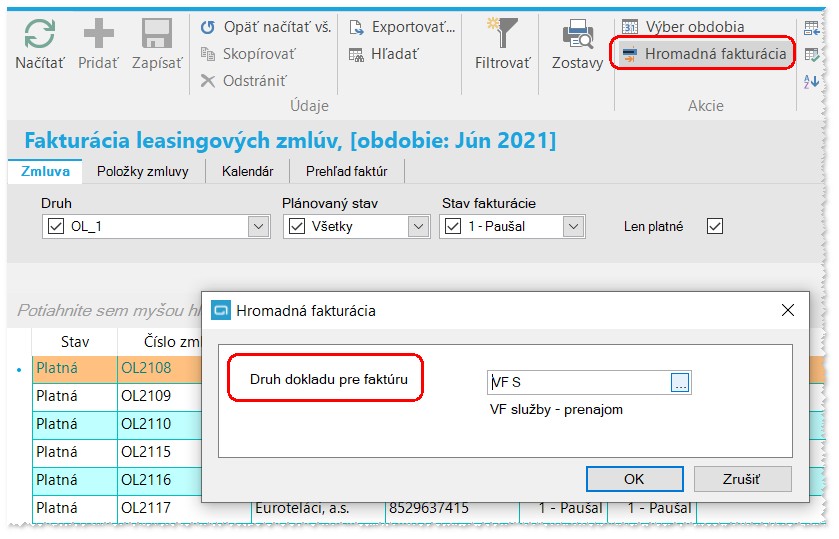This screenshot has width=839, height=539.
Task: Expand the Druh dropdown arrow
Action: pos(258,226)
